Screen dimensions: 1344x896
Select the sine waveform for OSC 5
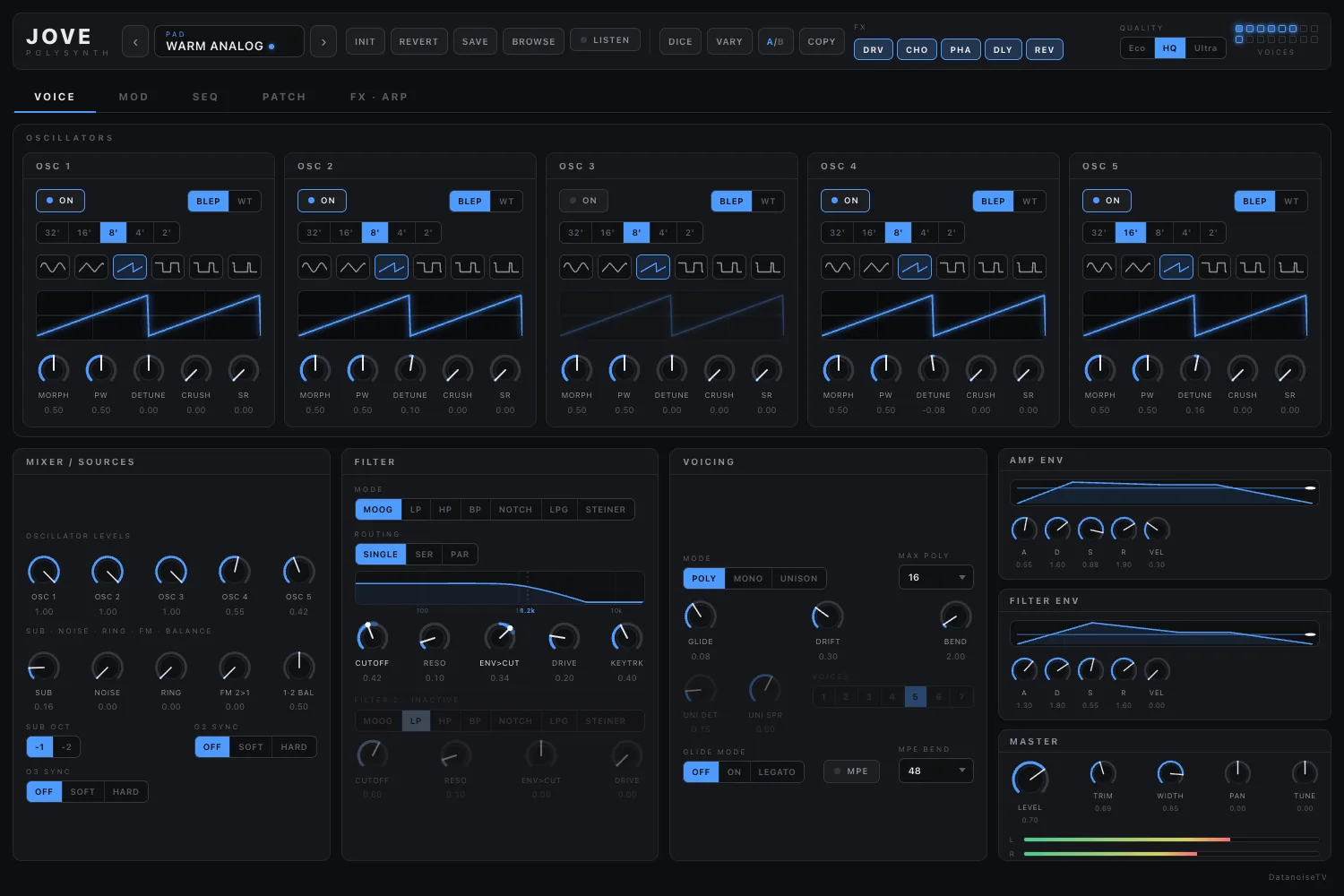(x=1099, y=267)
